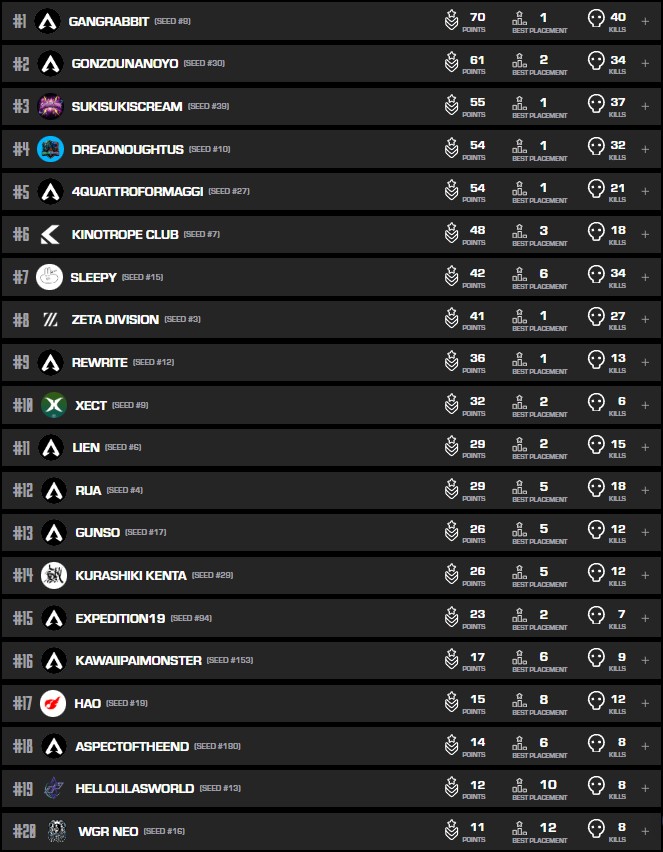Expand the GANGRABBIT row details
663x852 pixels.
tap(645, 21)
